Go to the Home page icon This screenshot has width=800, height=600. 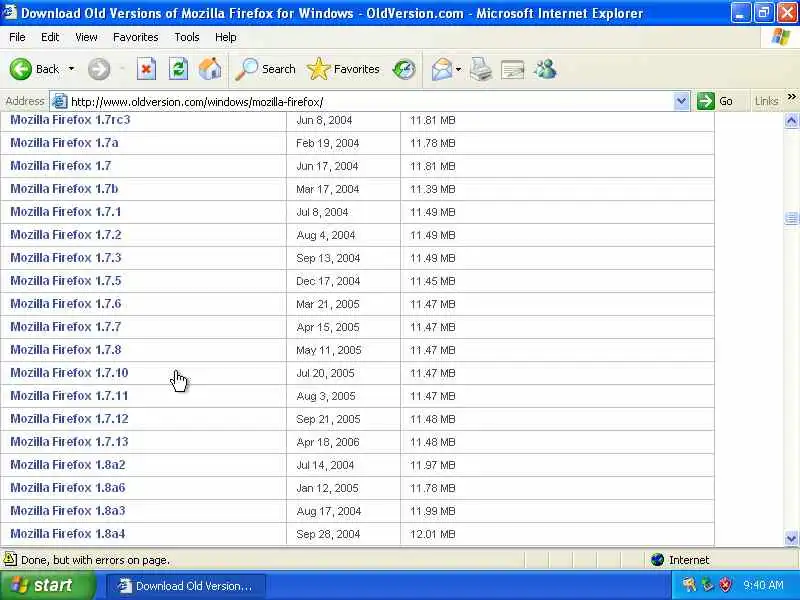(210, 69)
